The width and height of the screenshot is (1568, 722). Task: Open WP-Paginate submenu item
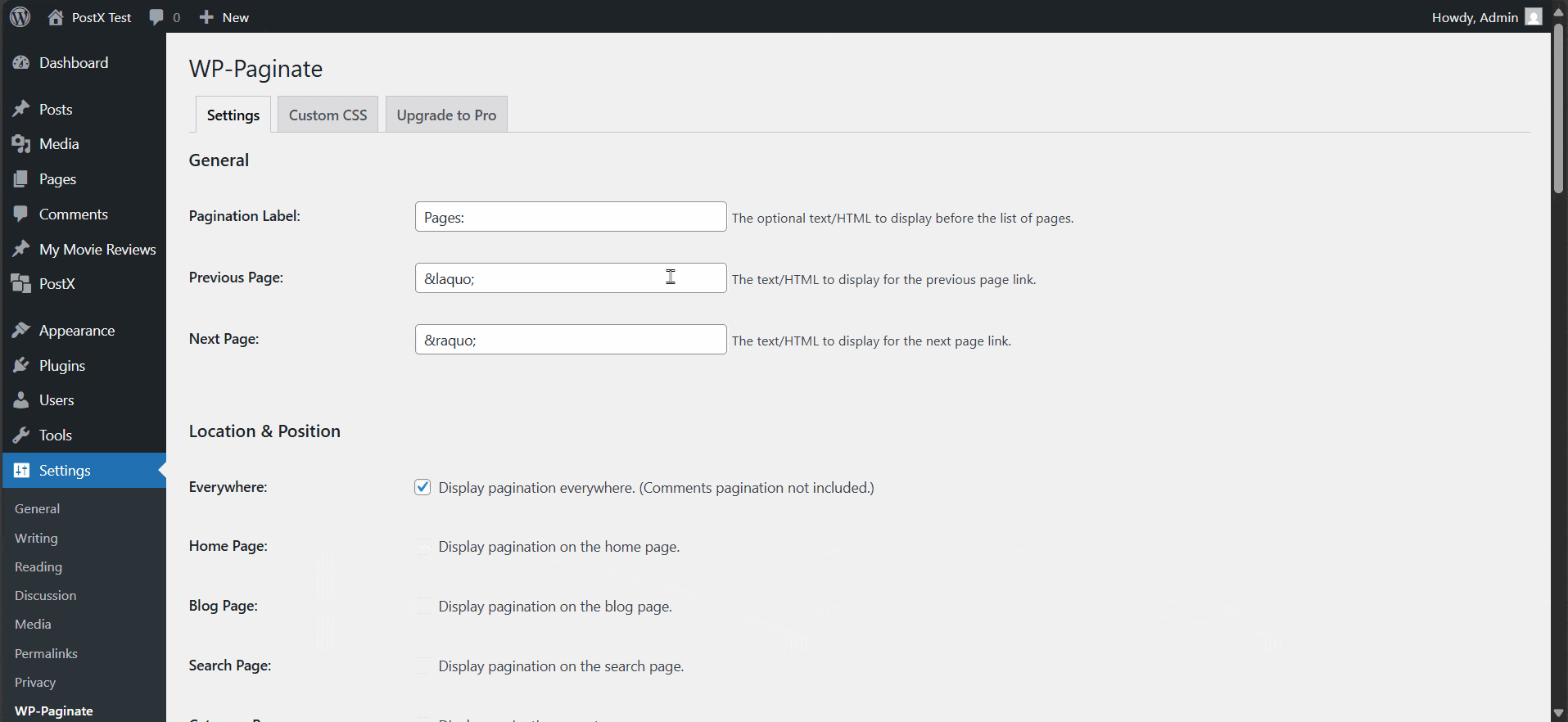point(54,711)
